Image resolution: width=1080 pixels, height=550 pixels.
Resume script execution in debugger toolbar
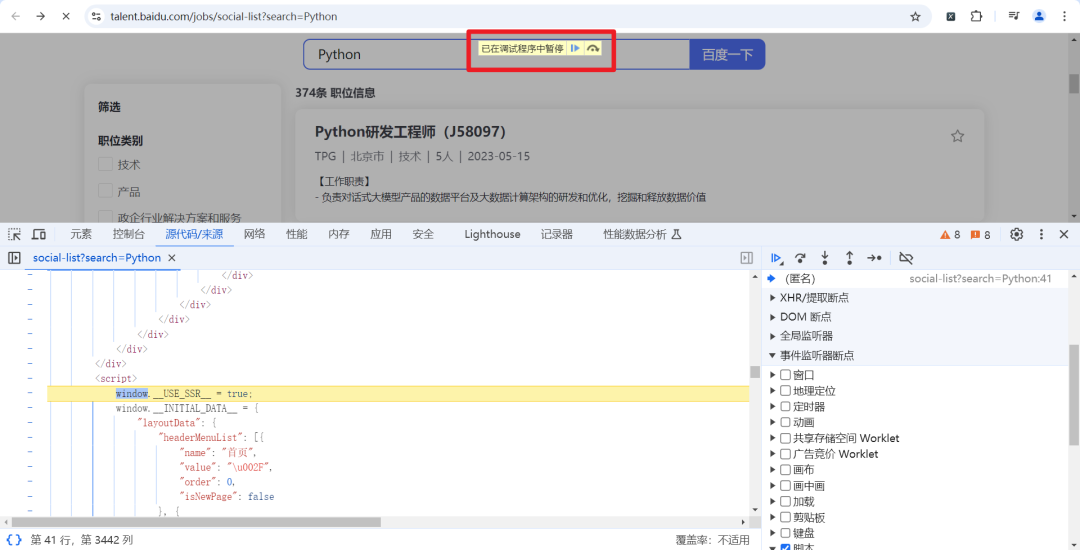coord(776,258)
